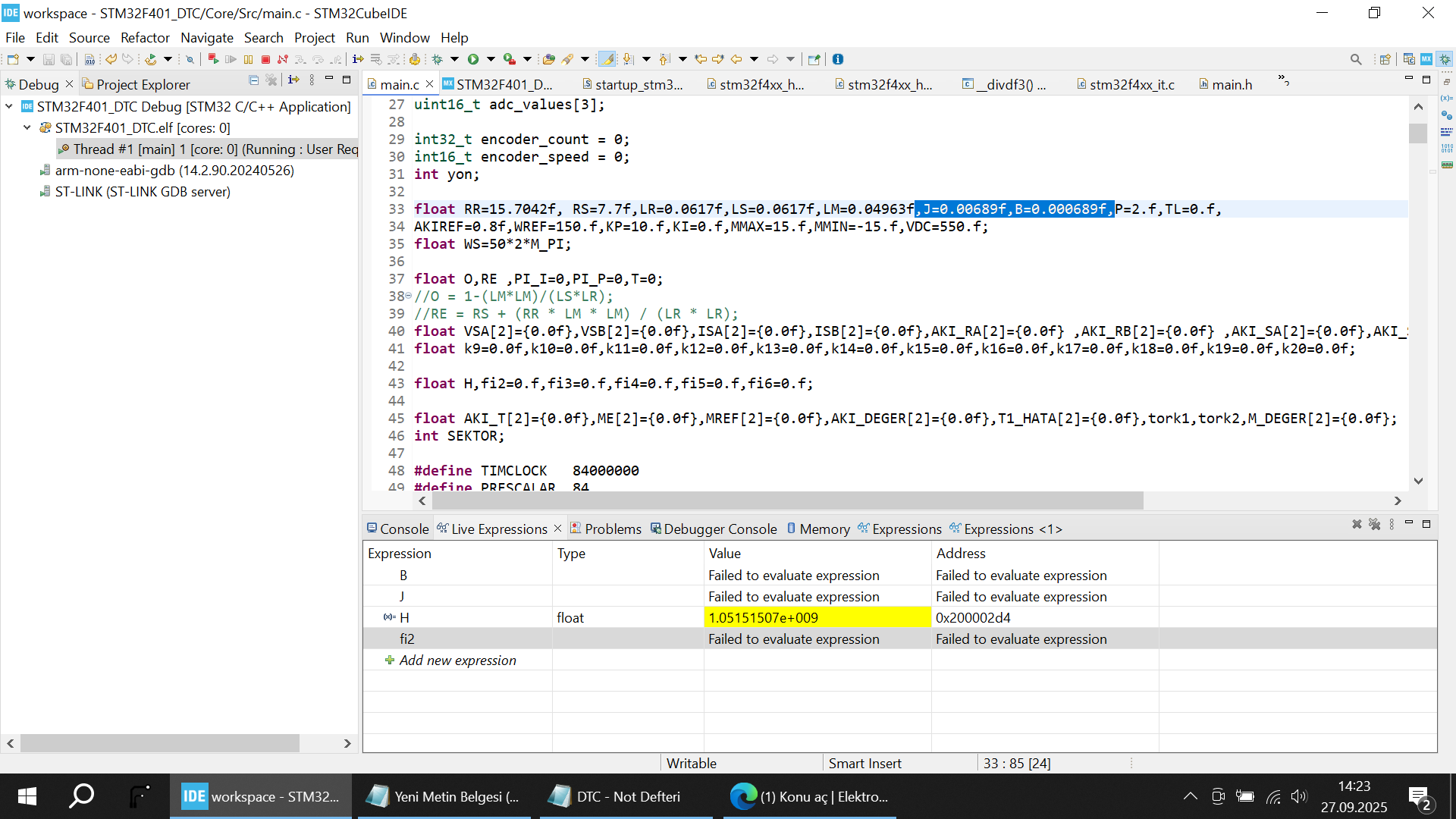Image resolution: width=1456 pixels, height=819 pixels.
Task: Switch to Project Explorer tab
Action: [x=136, y=84]
